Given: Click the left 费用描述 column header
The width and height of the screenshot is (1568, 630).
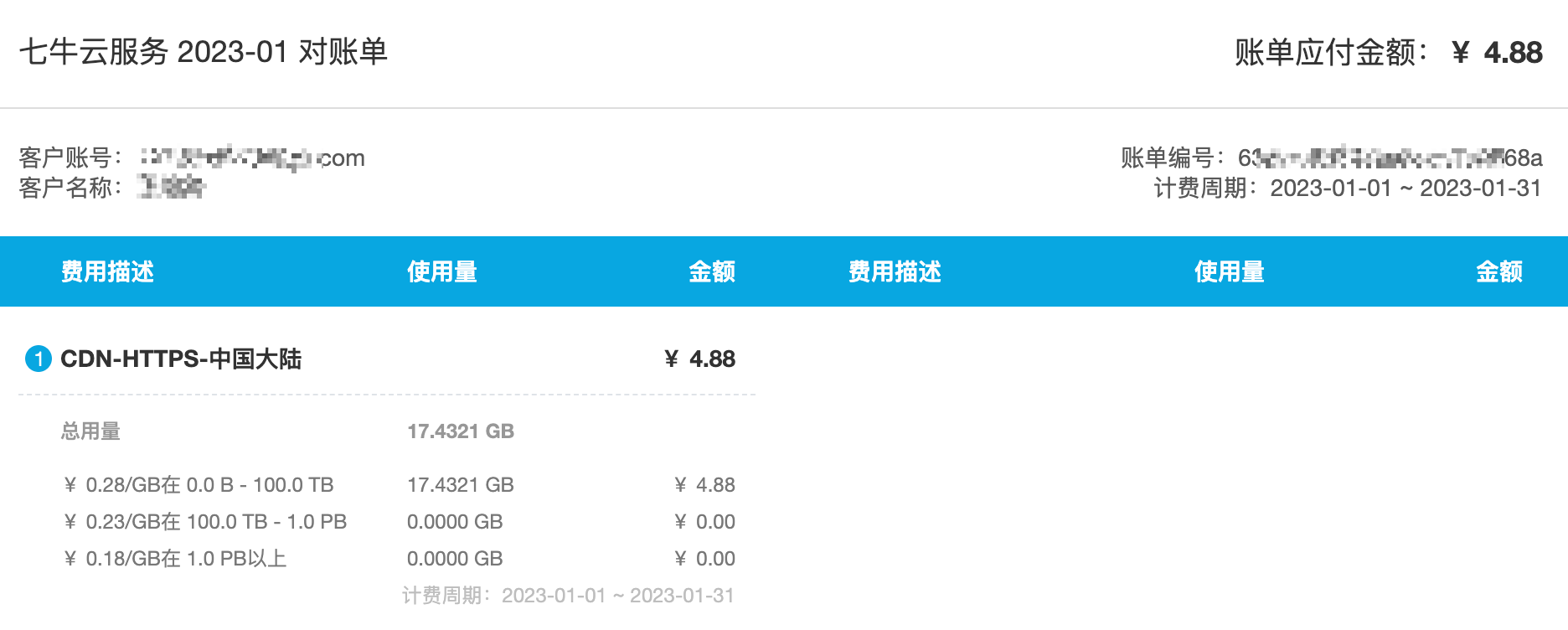Looking at the screenshot, I should (x=107, y=271).
